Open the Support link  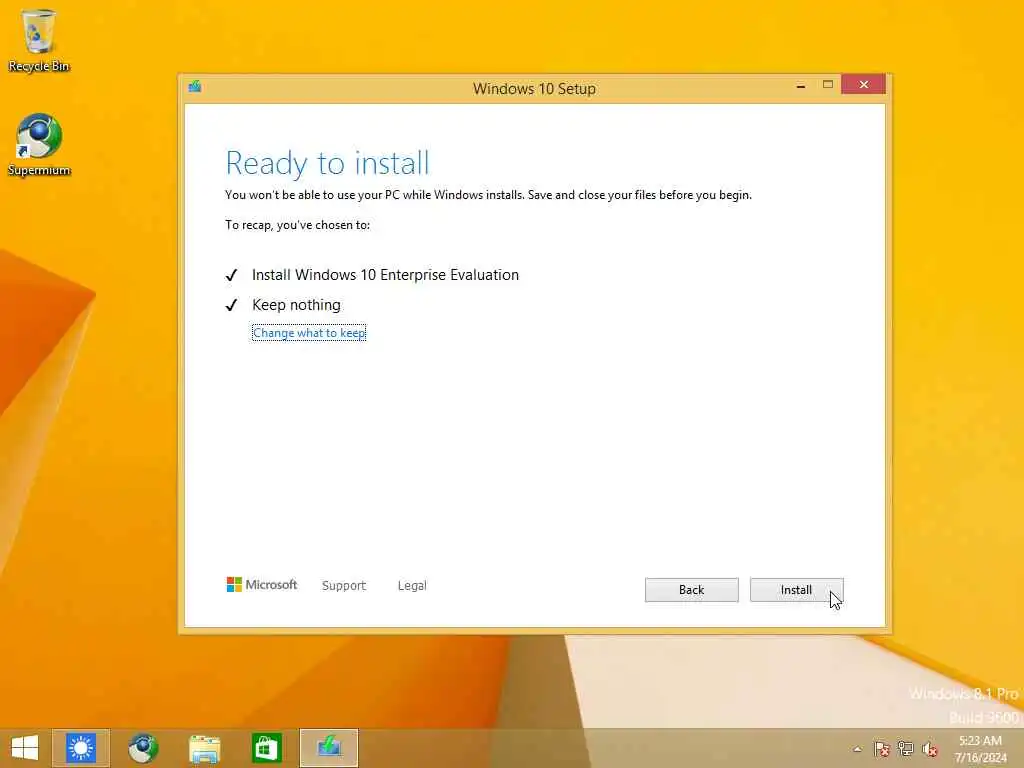pos(344,586)
